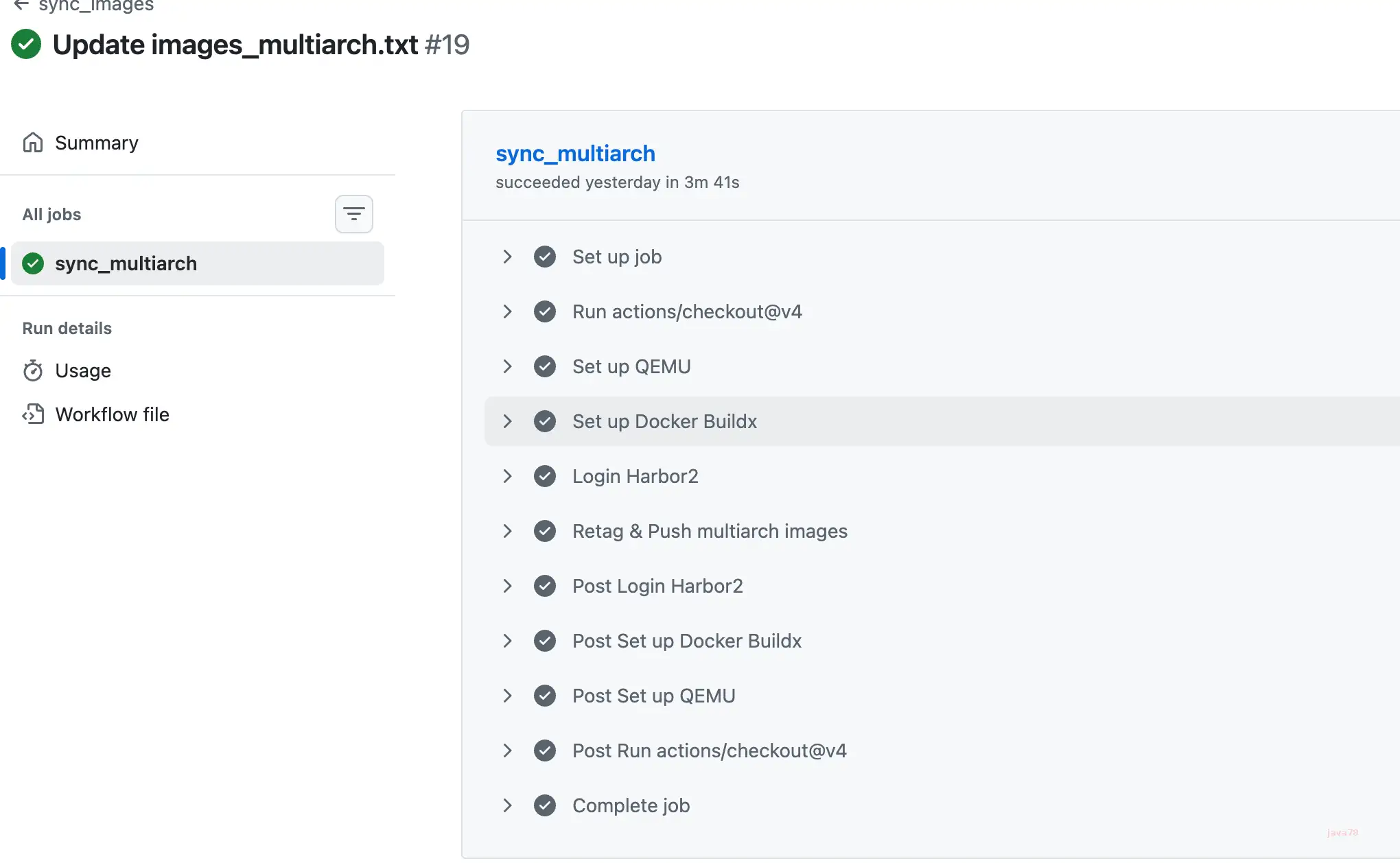Screen dimensions: 1400x863
Task: Expand the Set up QEMU step
Action: 508,366
